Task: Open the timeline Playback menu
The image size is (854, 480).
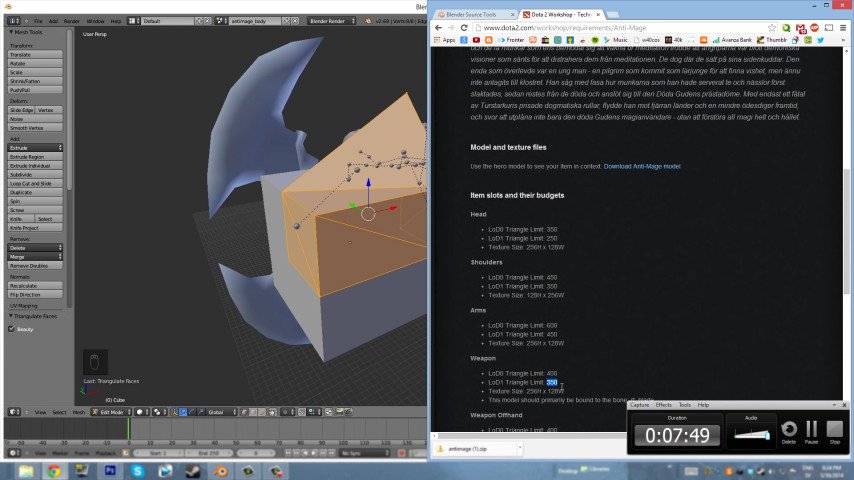Action: click(106, 453)
